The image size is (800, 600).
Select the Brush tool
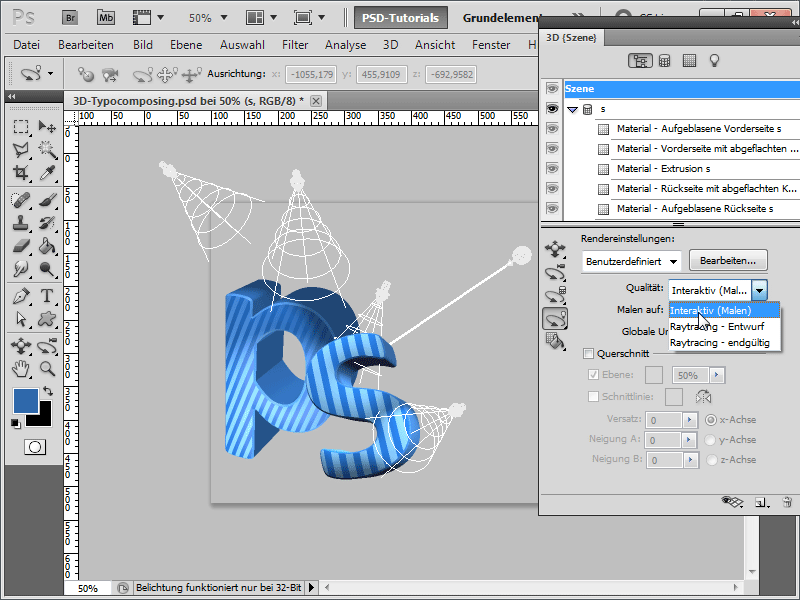point(47,199)
